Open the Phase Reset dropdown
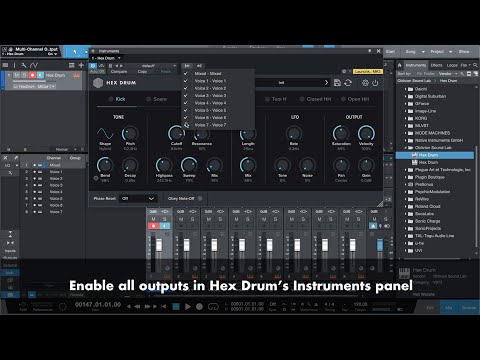 coord(138,198)
